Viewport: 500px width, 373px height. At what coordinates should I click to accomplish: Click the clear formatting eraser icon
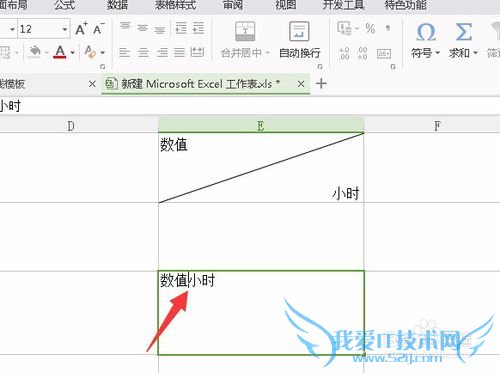point(90,52)
